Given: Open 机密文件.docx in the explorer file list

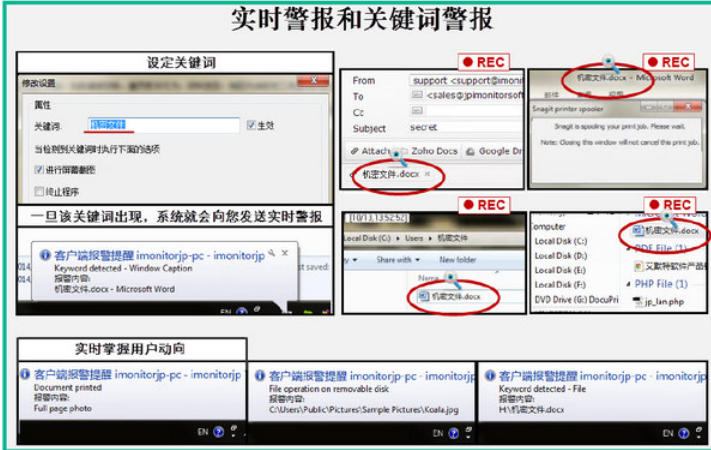Looking at the screenshot, I should click(455, 296).
